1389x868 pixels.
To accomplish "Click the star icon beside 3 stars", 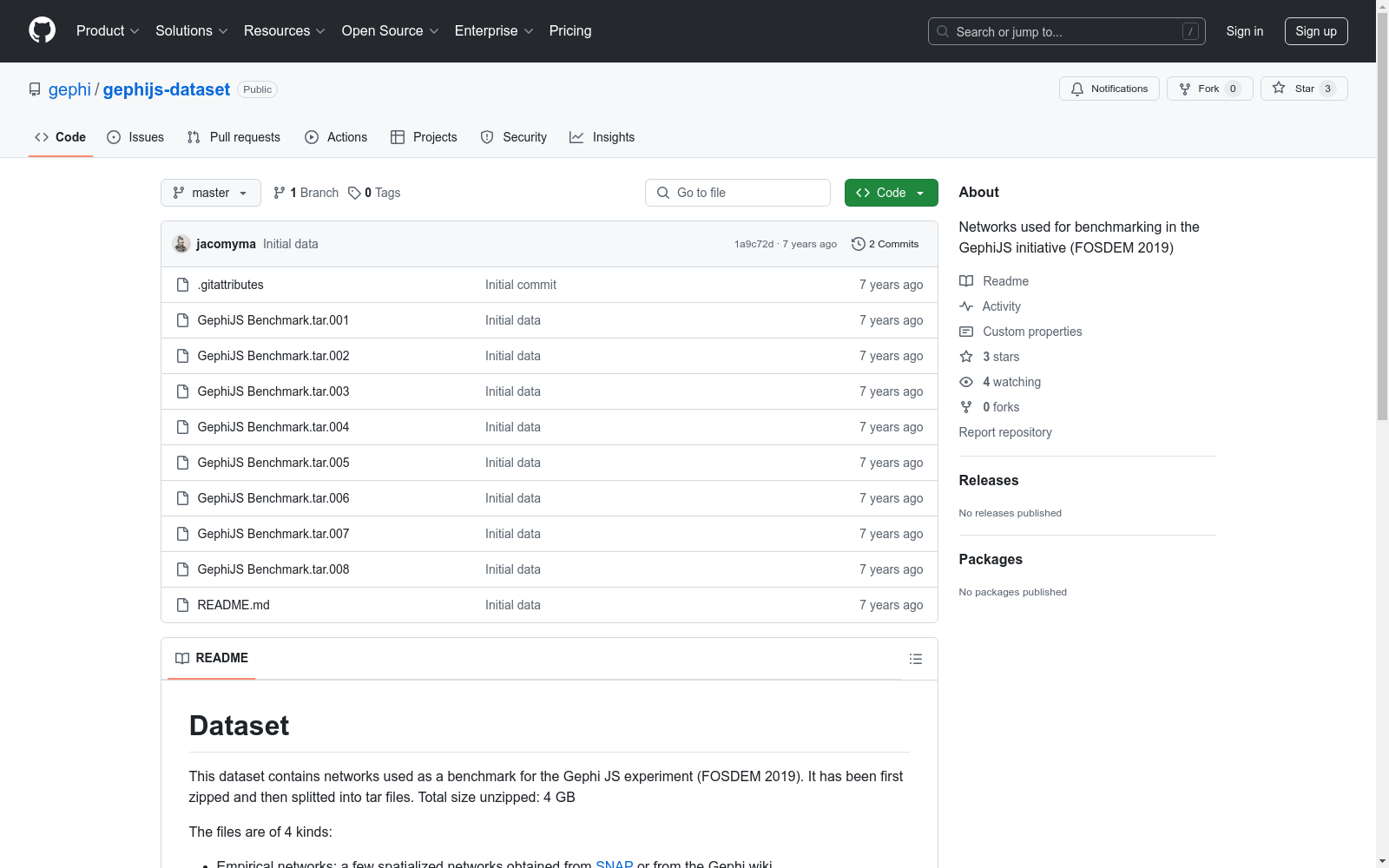I will 966,357.
